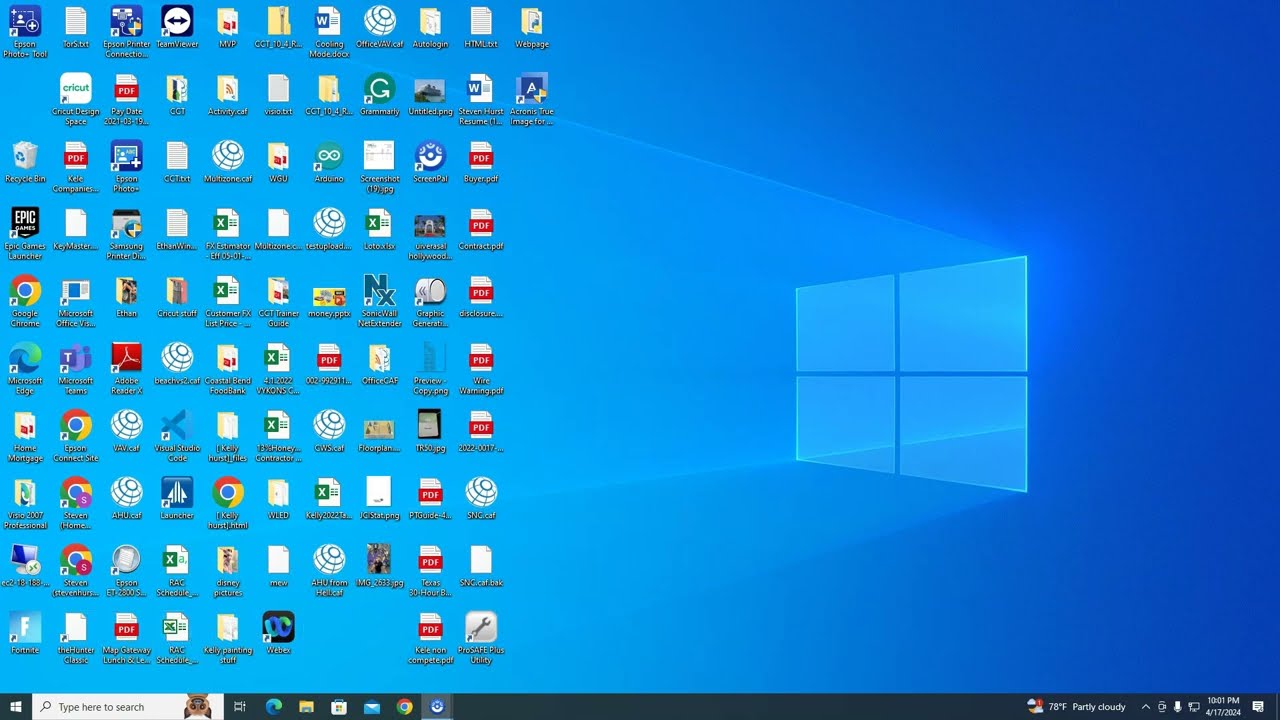Select the Arduino desktop shortcut
Viewport: 1280px width, 720px height.
329,162
